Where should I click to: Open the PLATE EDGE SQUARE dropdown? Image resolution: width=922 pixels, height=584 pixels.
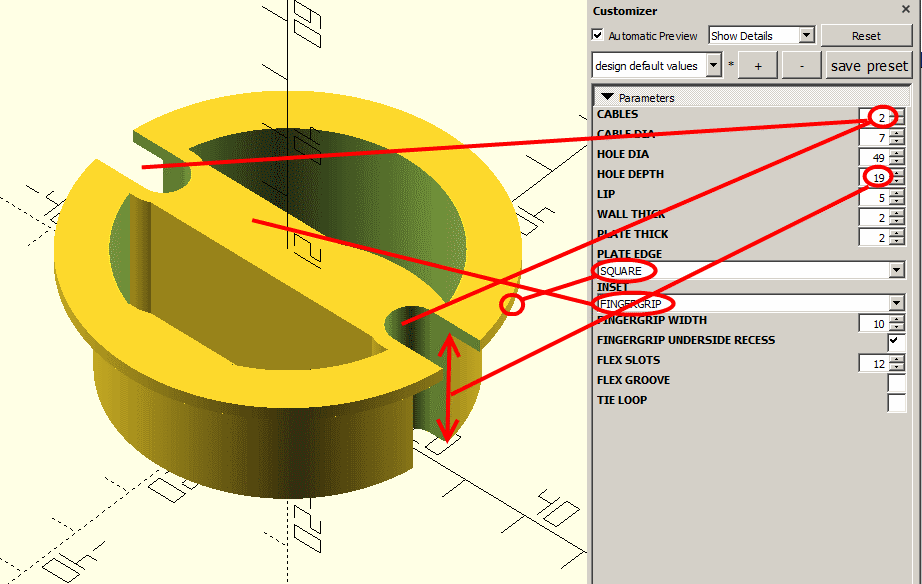[750, 270]
